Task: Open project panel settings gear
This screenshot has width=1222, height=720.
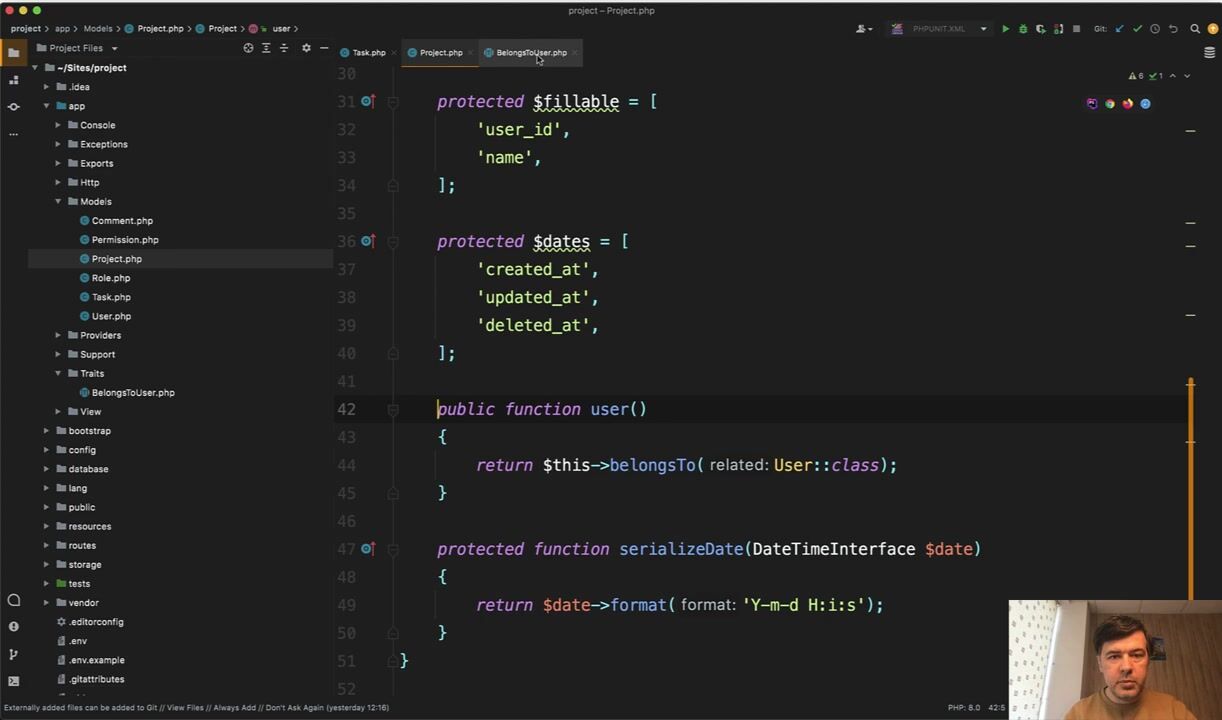Action: [306, 48]
